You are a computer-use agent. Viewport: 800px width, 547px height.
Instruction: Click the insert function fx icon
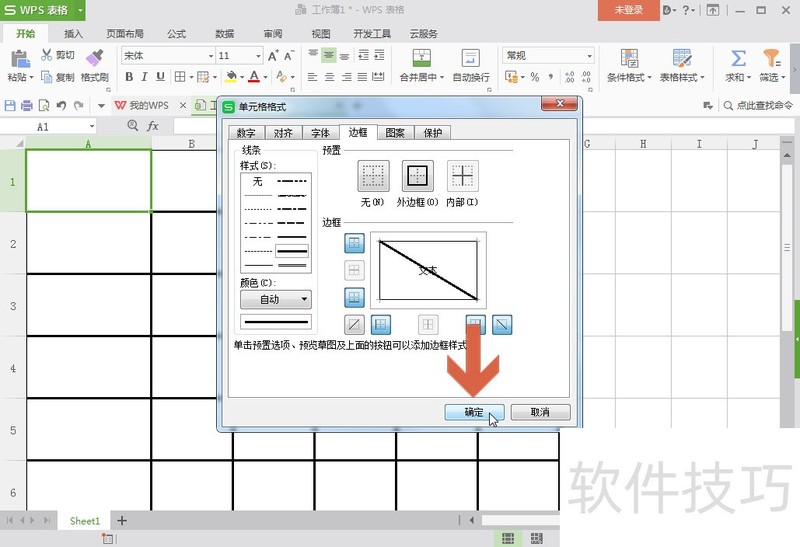coord(153,126)
